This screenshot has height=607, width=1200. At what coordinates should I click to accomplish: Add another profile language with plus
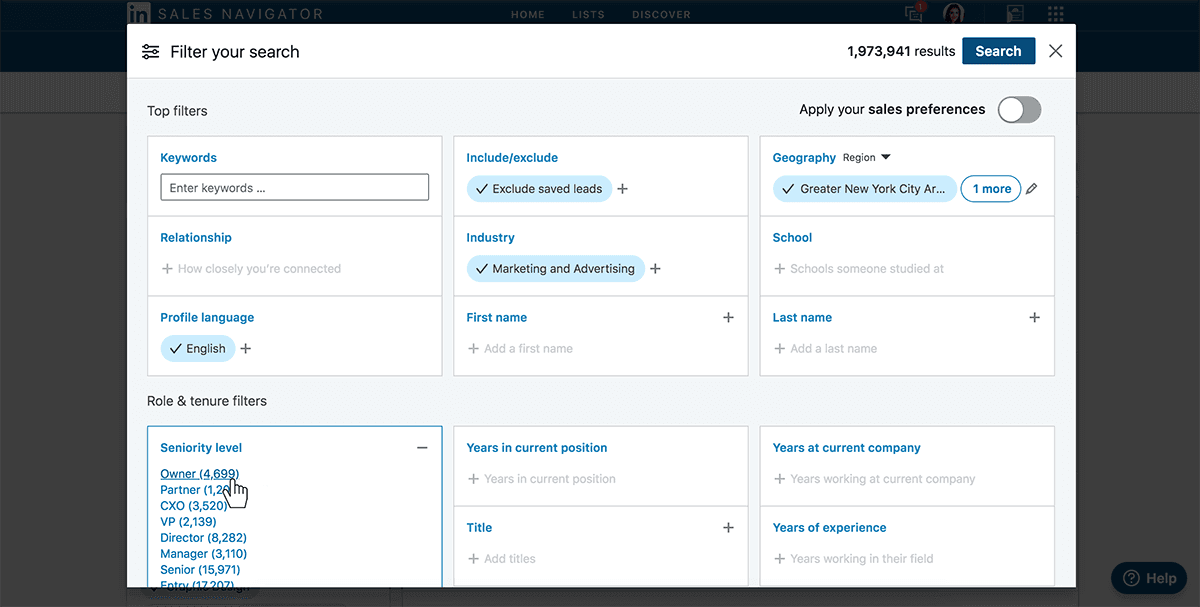point(246,348)
